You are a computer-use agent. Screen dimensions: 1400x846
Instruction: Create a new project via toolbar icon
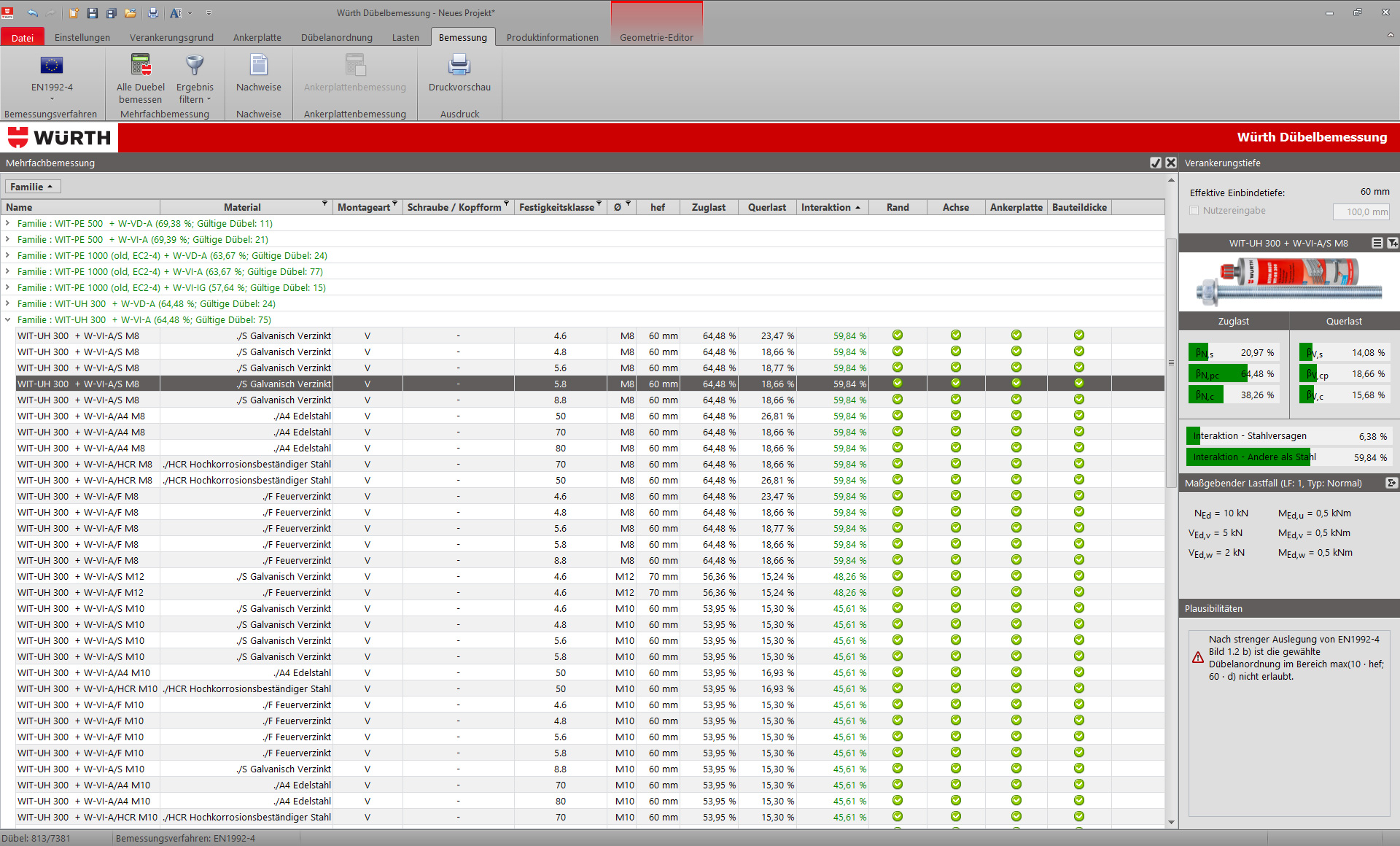(x=74, y=12)
